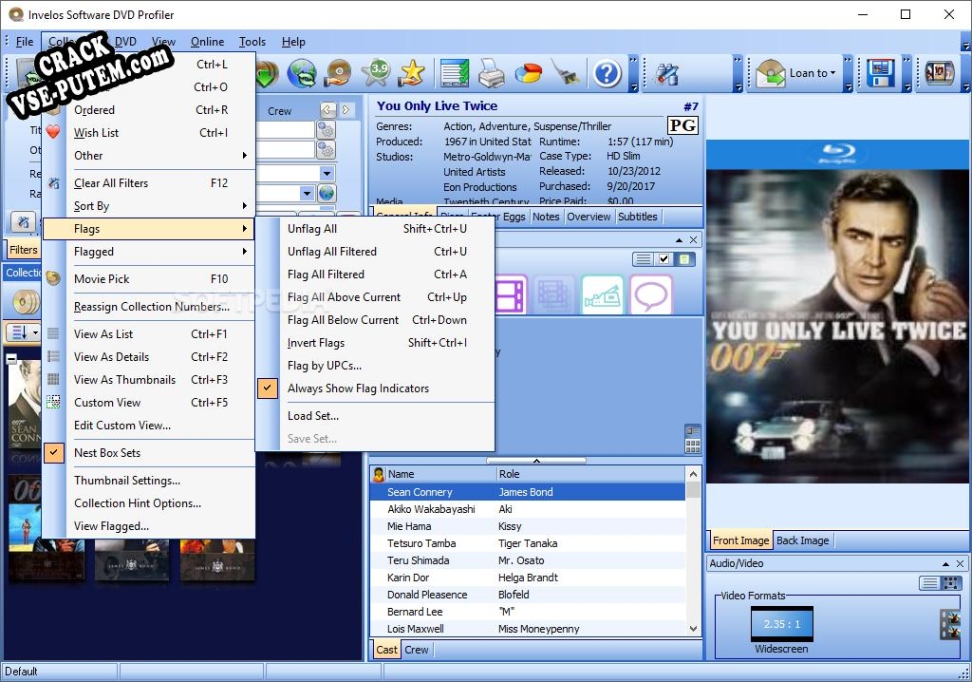Click the printer icon in the toolbar
Viewport: 972px width, 682px height.
[491, 73]
